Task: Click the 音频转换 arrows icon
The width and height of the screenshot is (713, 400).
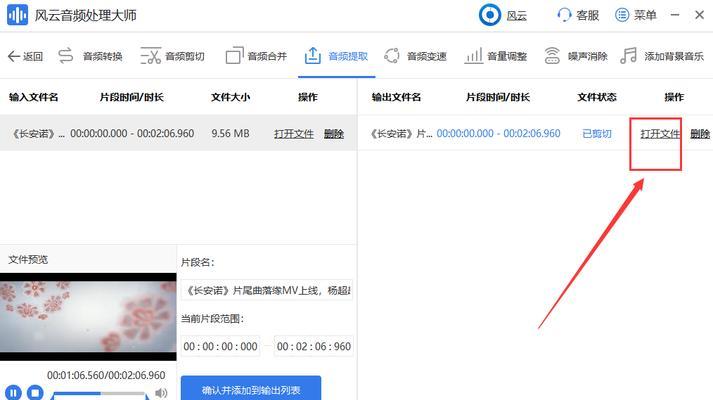Action: point(66,56)
